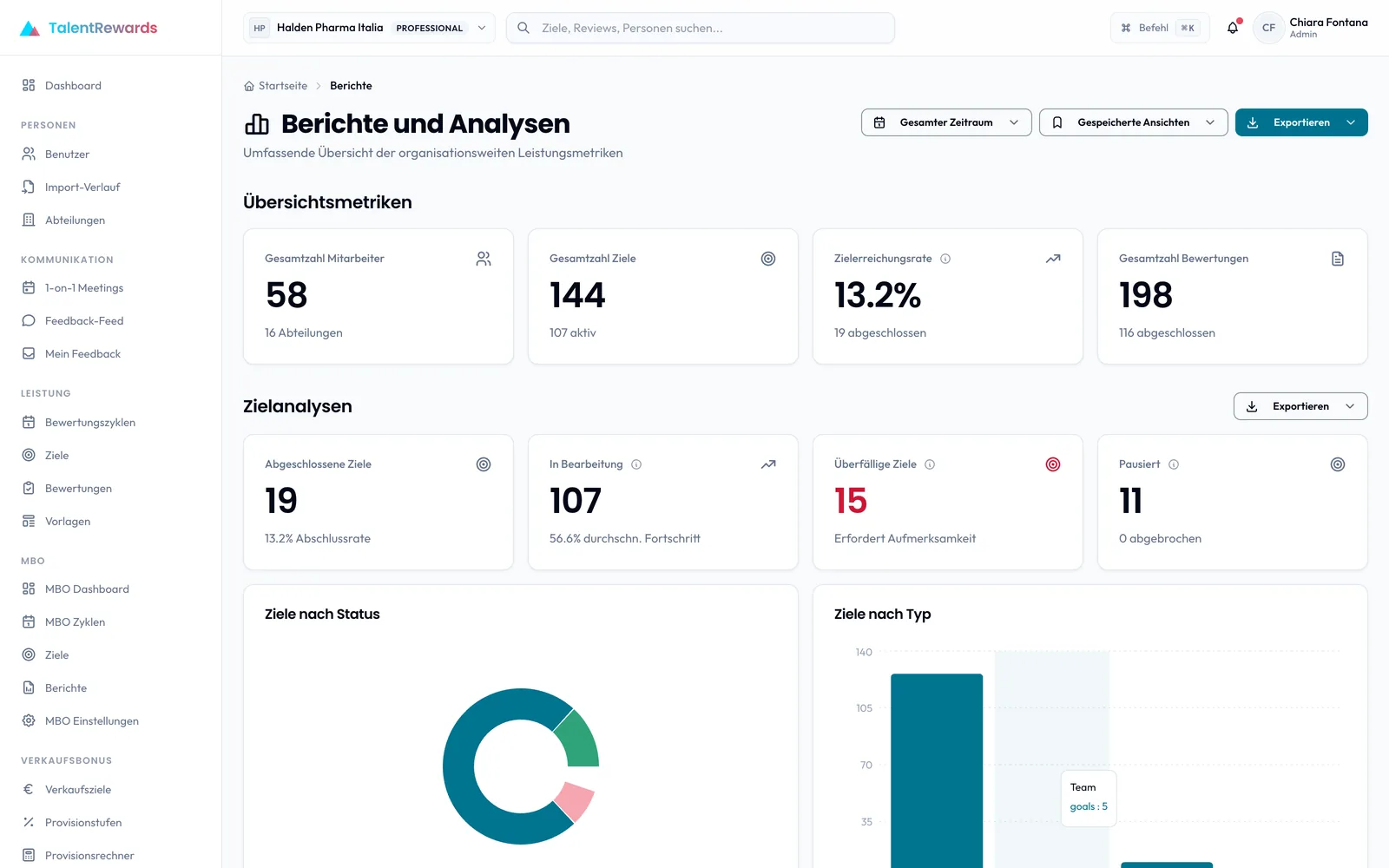Click the CF user avatar
The height and width of the screenshot is (868, 1389).
coord(1268,28)
